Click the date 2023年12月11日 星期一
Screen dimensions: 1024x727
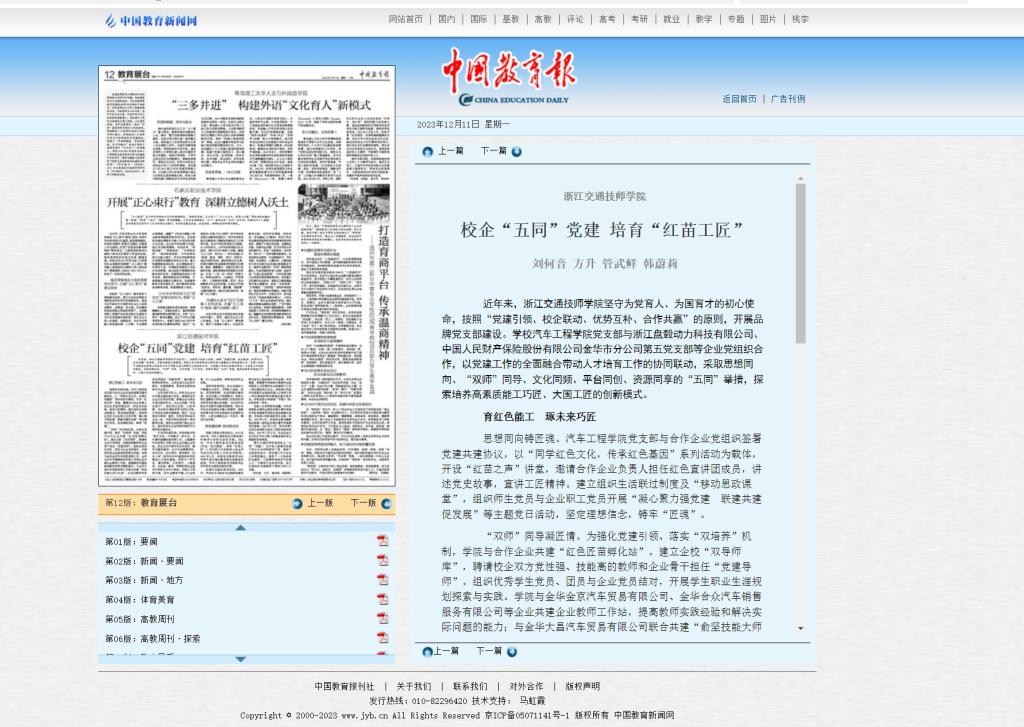464,124
